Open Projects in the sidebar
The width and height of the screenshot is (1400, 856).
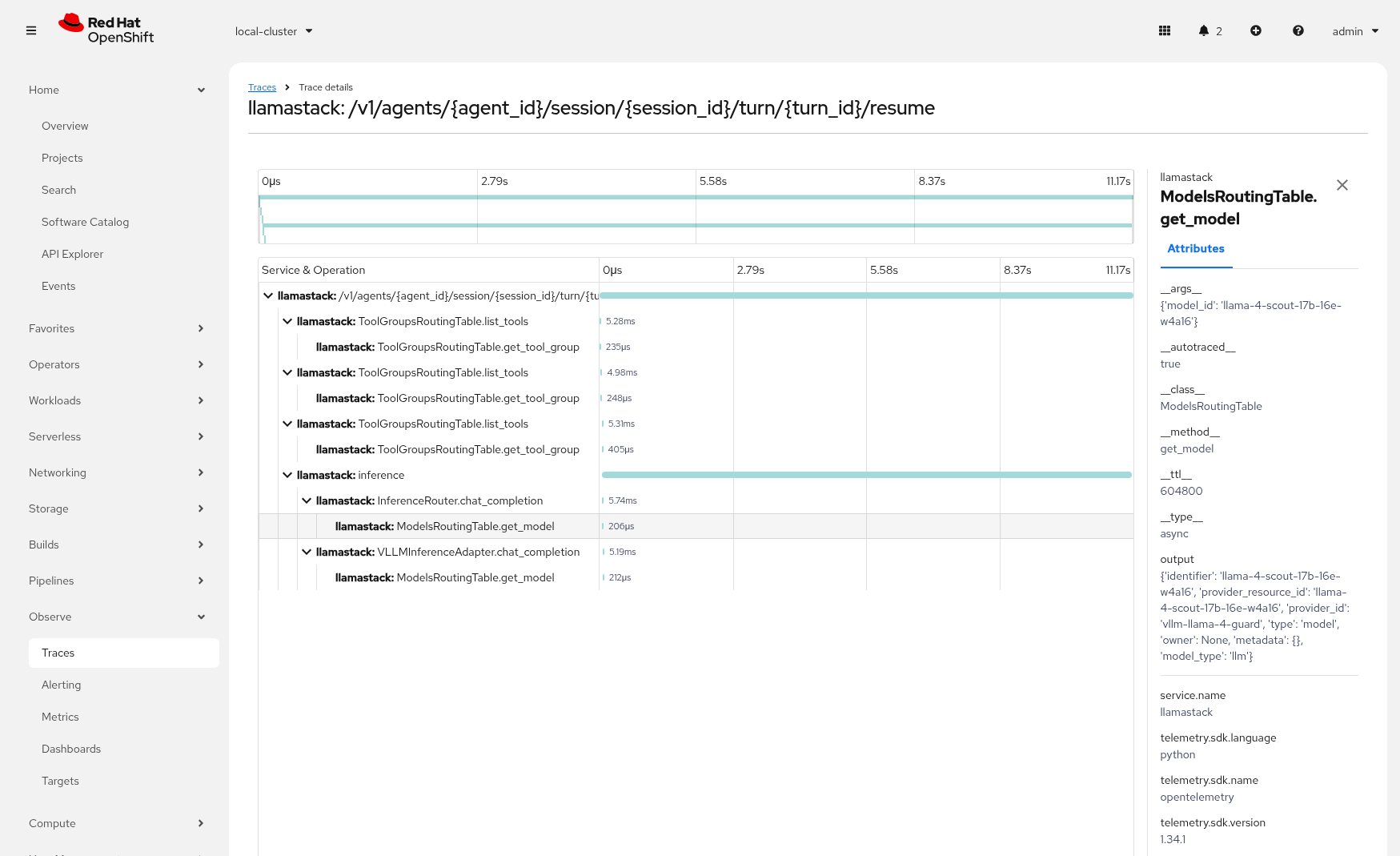pos(62,158)
